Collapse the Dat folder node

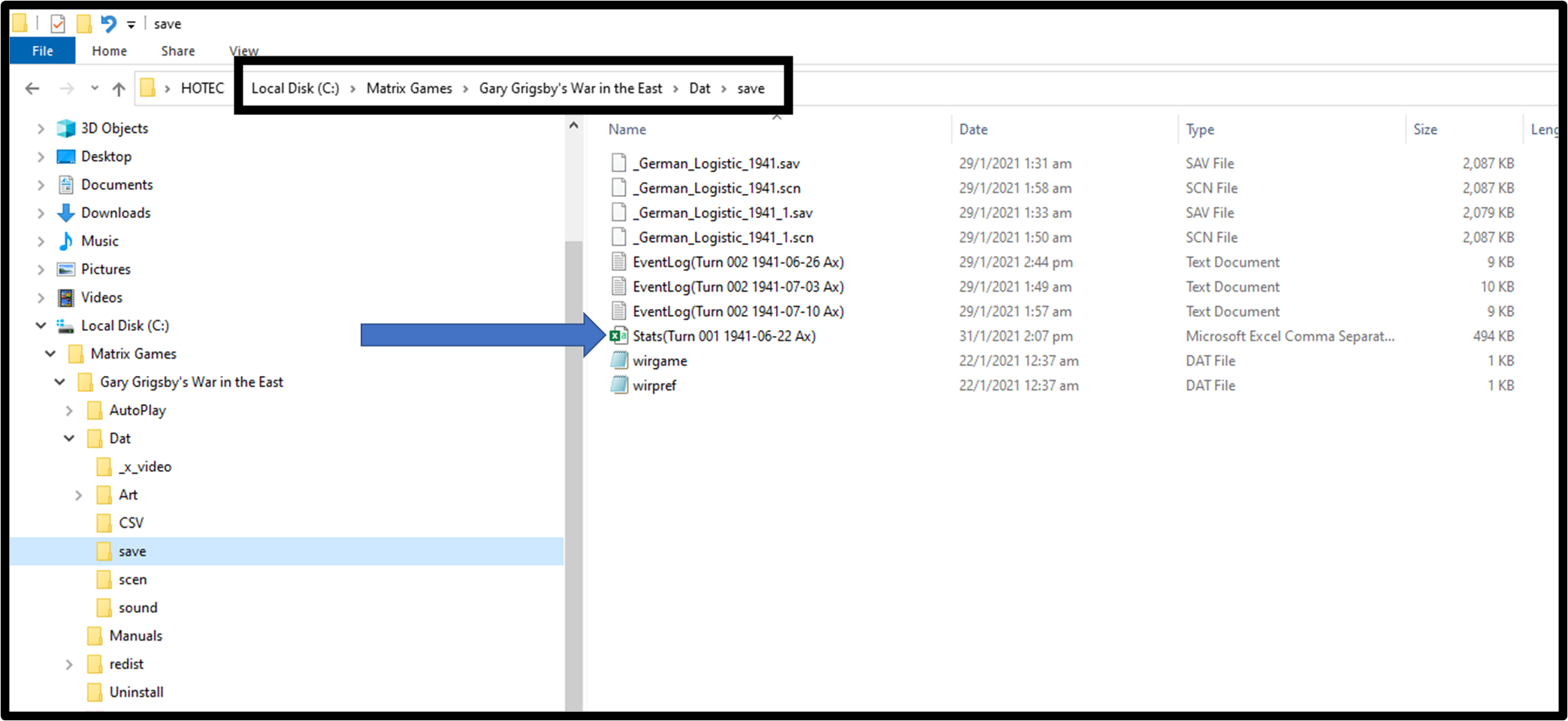69,438
